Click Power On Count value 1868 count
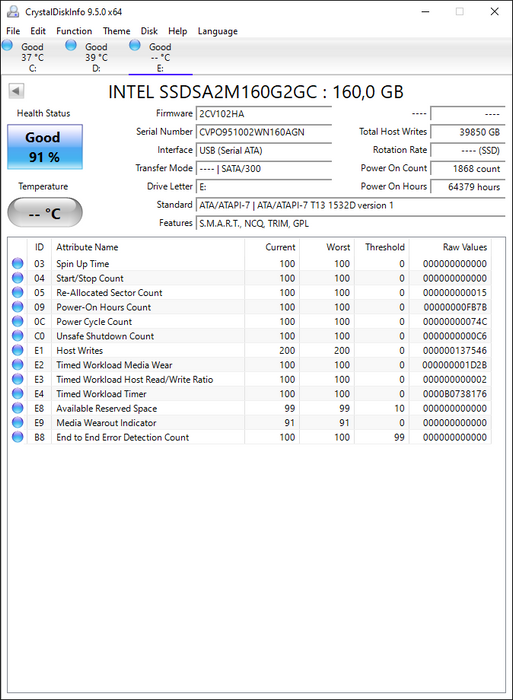 click(x=467, y=169)
